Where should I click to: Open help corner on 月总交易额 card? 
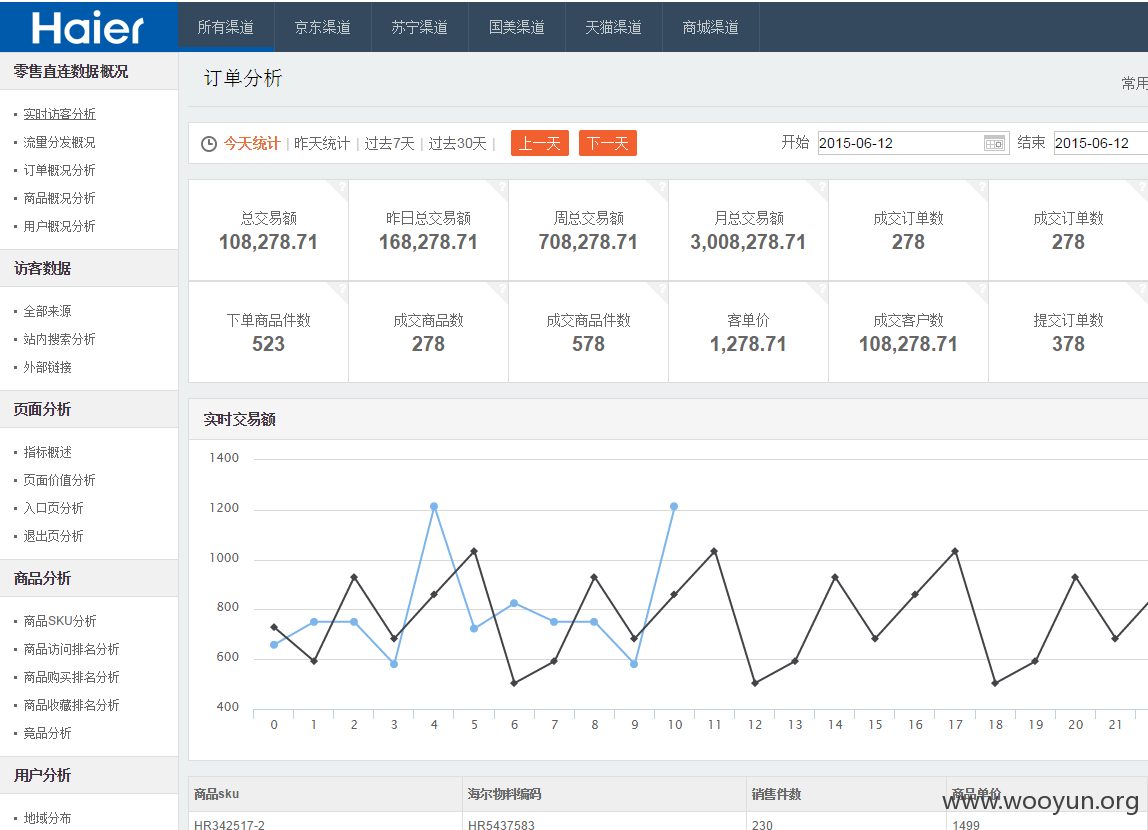click(x=819, y=190)
